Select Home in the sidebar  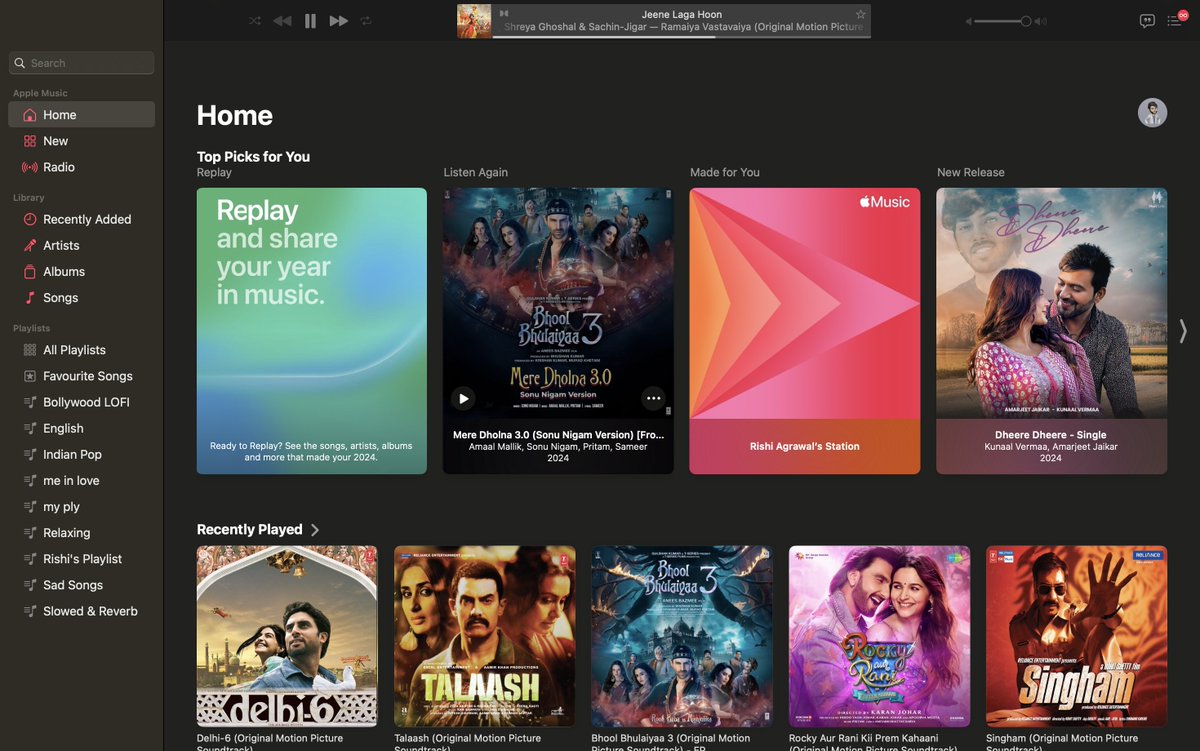(82, 115)
